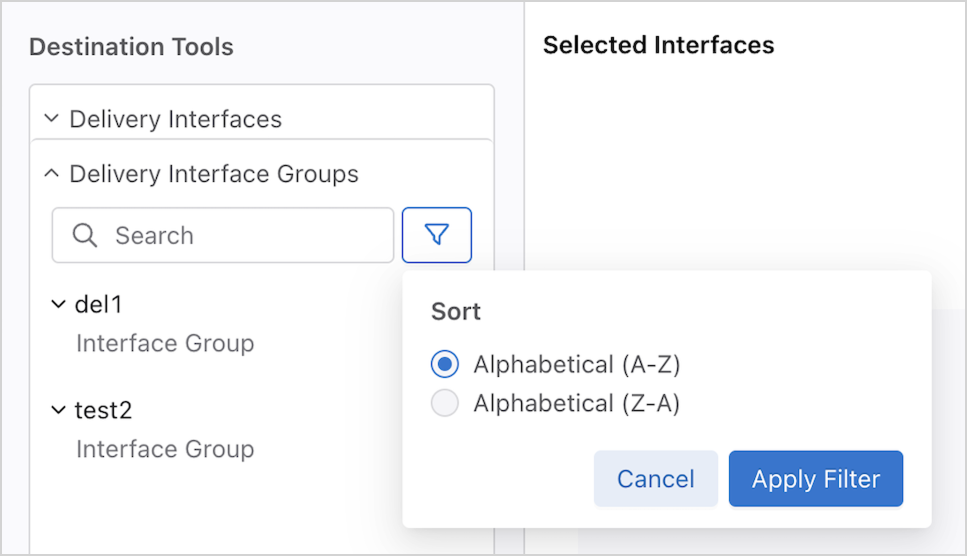Select the Alphabetical (Z-A) radio button
Image resolution: width=967 pixels, height=556 pixels.
tap(444, 403)
